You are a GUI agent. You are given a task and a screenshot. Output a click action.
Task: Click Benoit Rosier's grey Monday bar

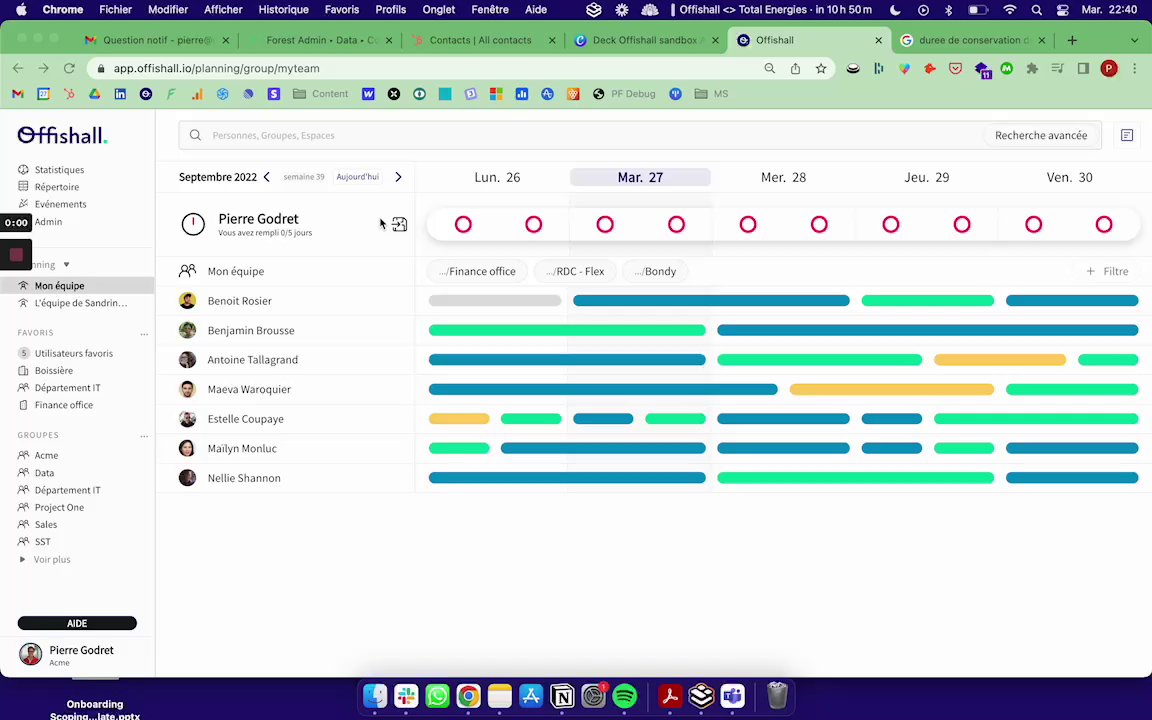click(x=495, y=300)
